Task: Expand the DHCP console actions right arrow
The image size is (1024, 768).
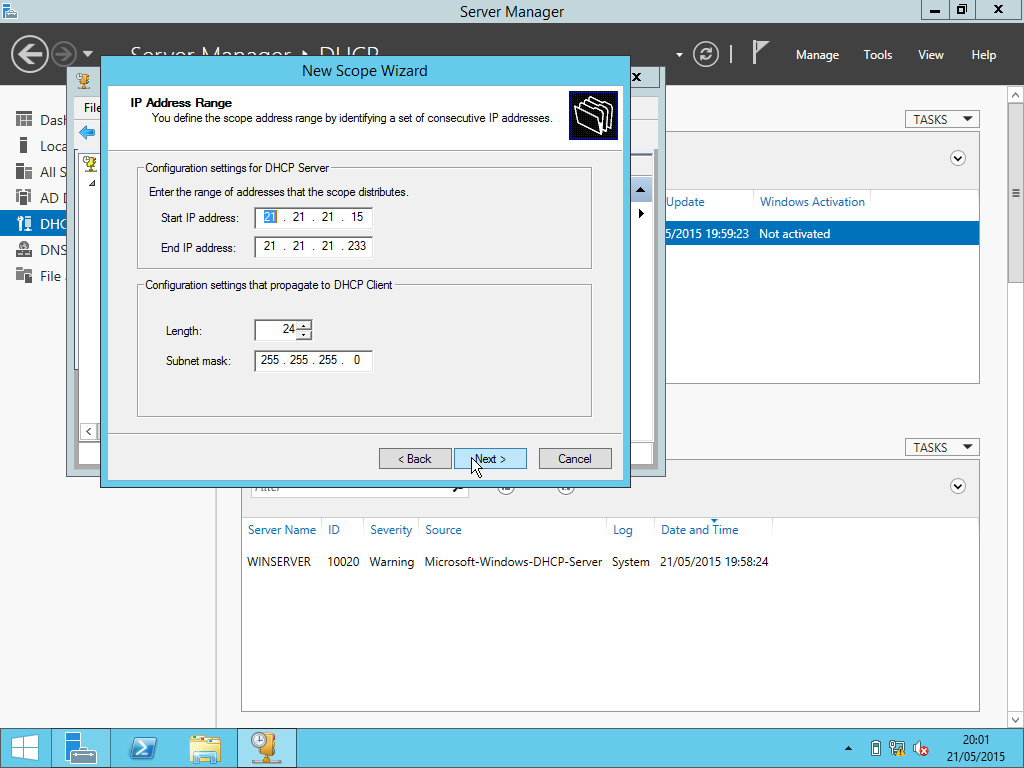Action: (x=641, y=214)
